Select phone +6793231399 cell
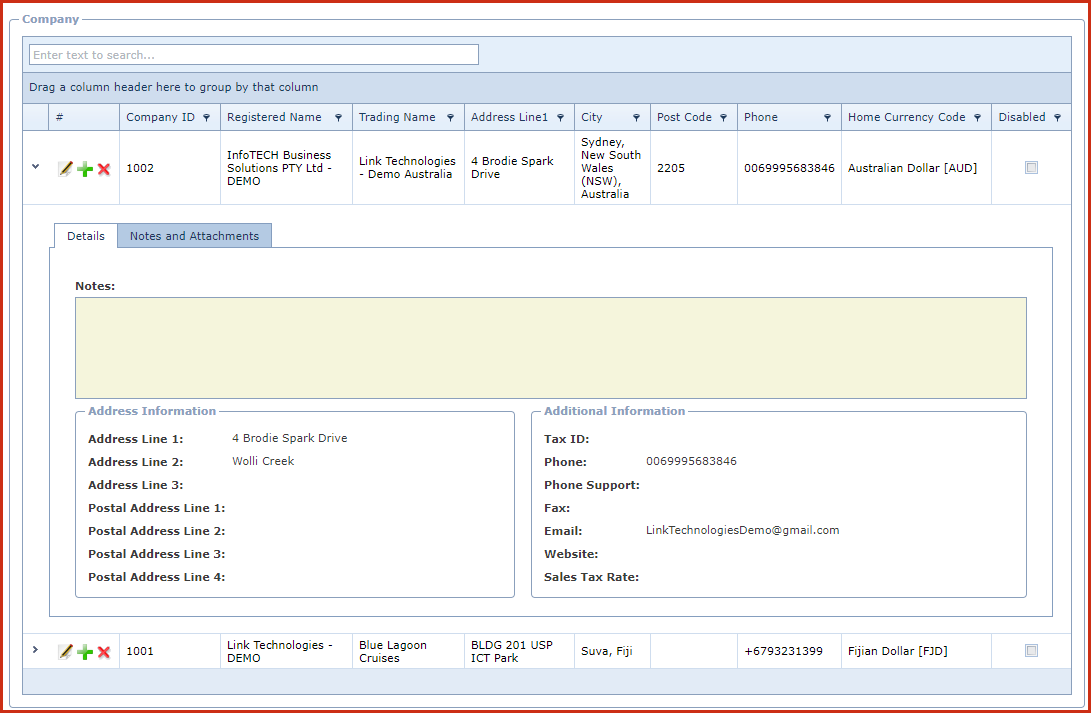The image size is (1091, 713). click(x=789, y=651)
